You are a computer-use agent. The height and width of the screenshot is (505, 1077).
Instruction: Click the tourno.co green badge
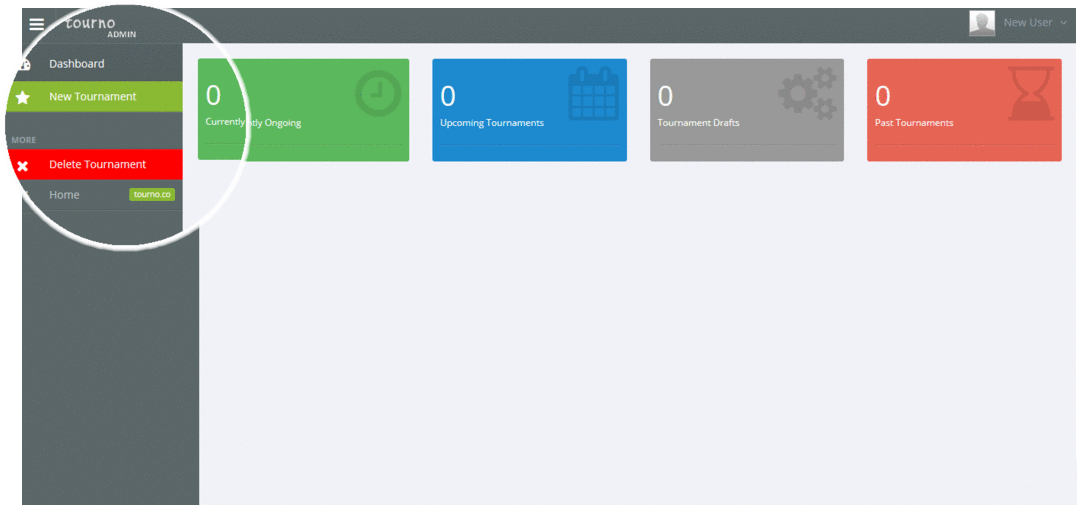152,195
